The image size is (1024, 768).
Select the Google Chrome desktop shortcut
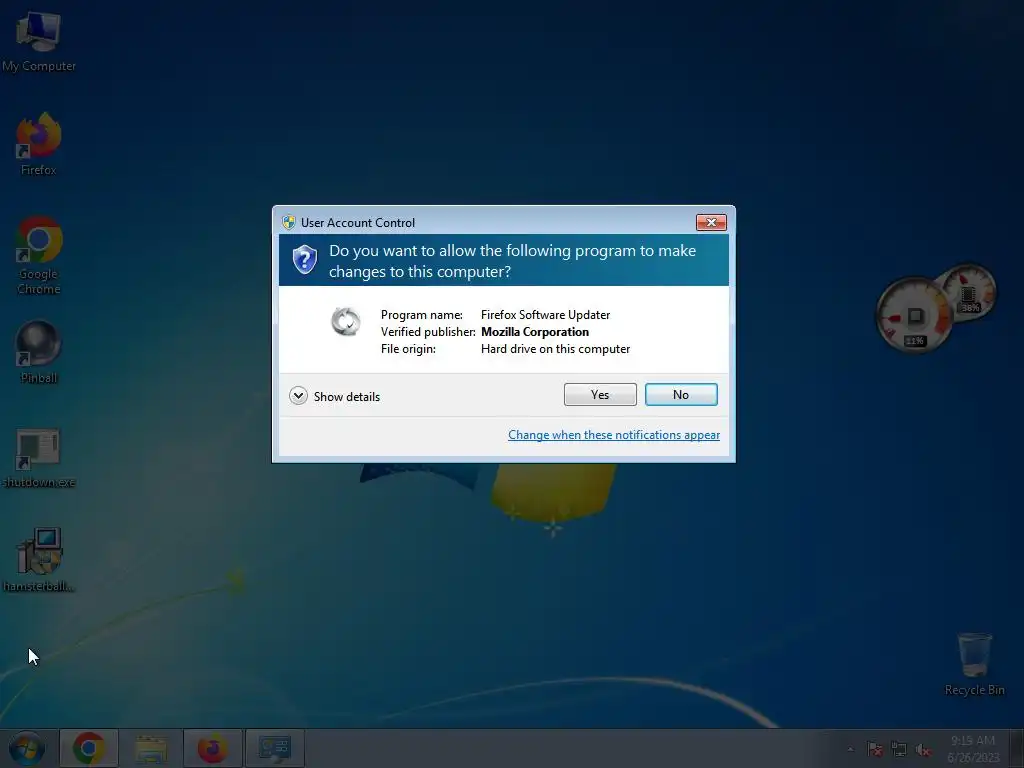[39, 255]
